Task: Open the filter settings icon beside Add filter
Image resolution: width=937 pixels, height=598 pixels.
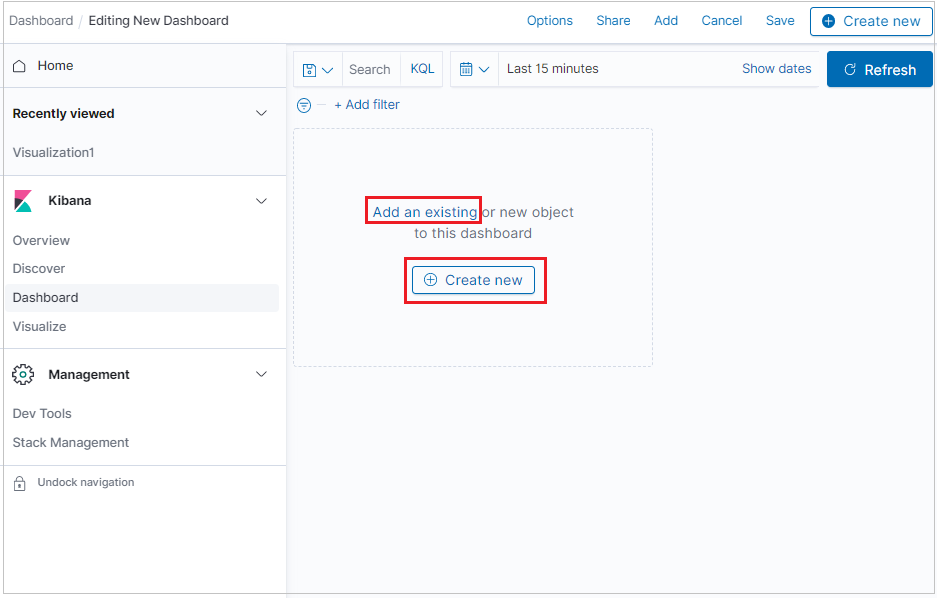Action: (x=303, y=104)
